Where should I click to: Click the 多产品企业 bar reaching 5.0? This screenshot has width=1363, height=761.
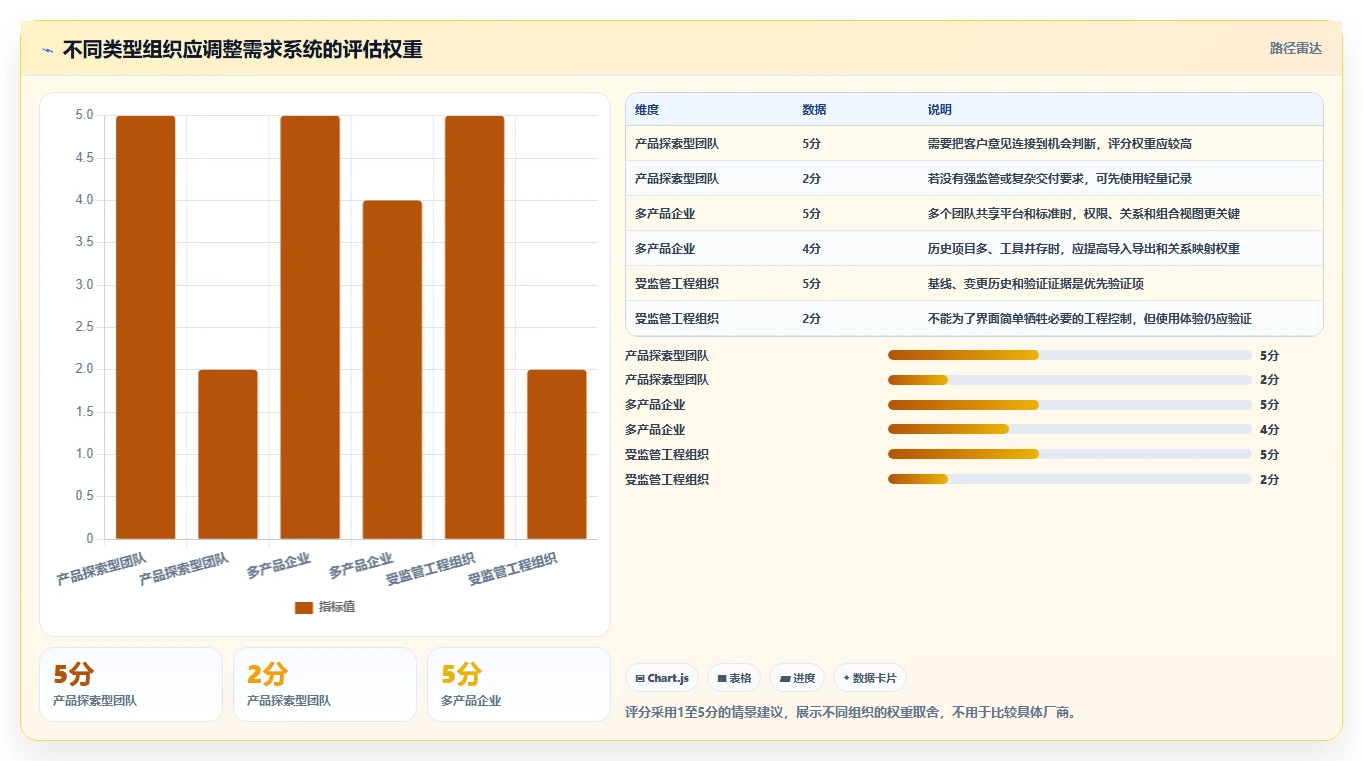pos(310,327)
